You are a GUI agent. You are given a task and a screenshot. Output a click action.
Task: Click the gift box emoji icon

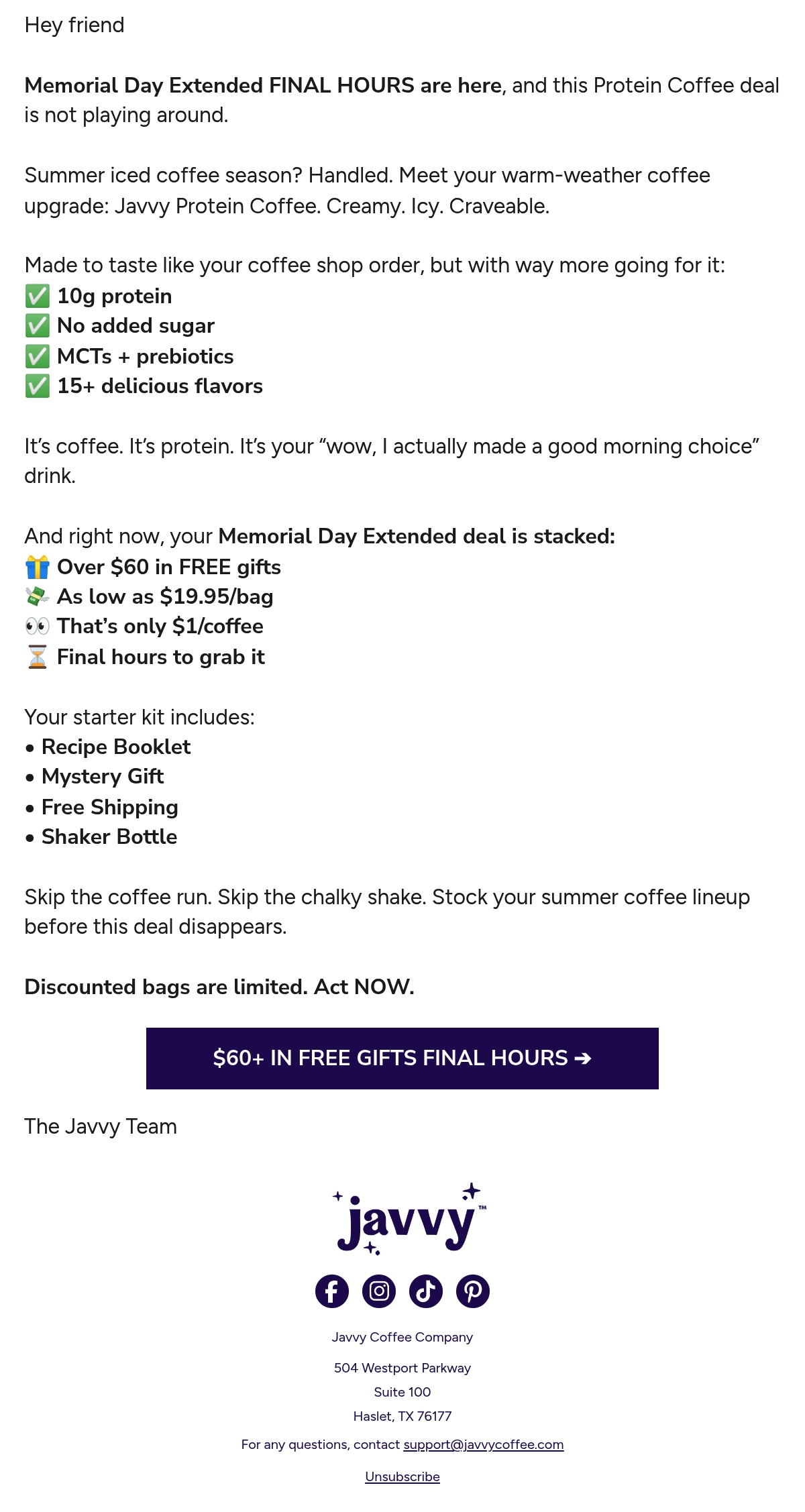click(x=38, y=567)
